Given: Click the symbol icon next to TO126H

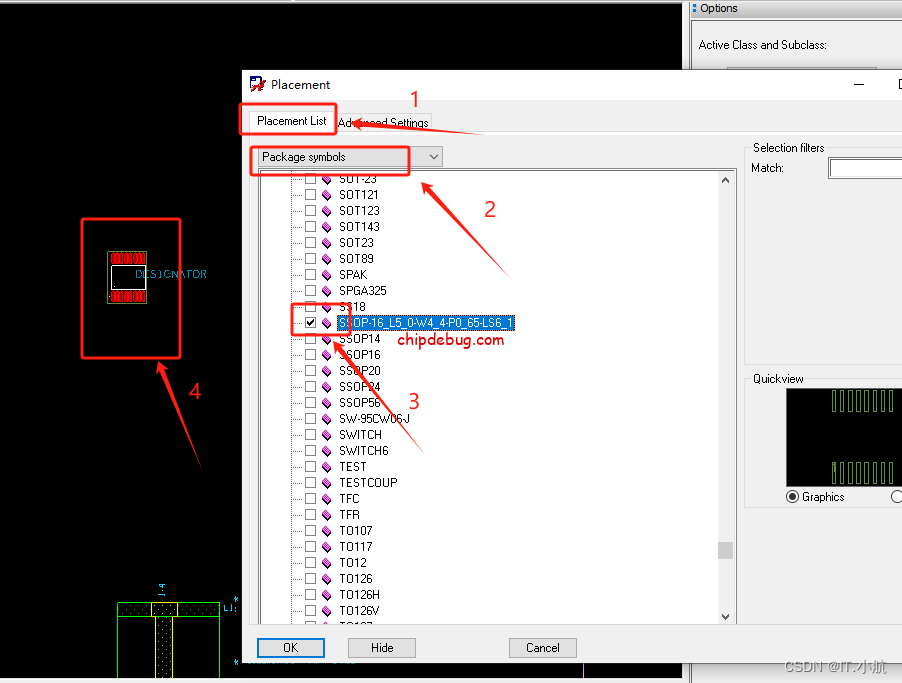Looking at the screenshot, I should tap(327, 595).
